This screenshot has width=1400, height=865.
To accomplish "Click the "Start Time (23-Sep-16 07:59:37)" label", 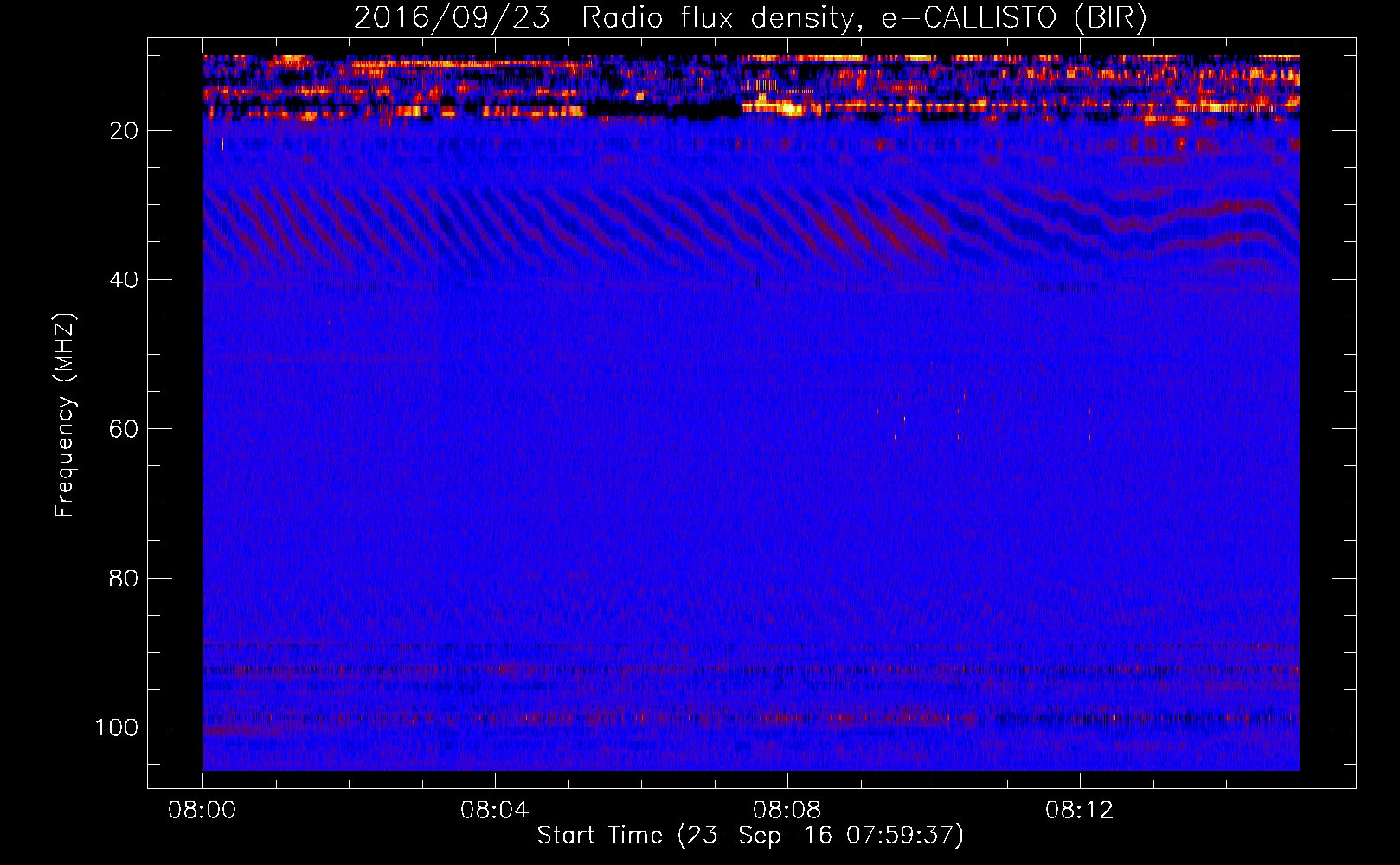I will [750, 836].
